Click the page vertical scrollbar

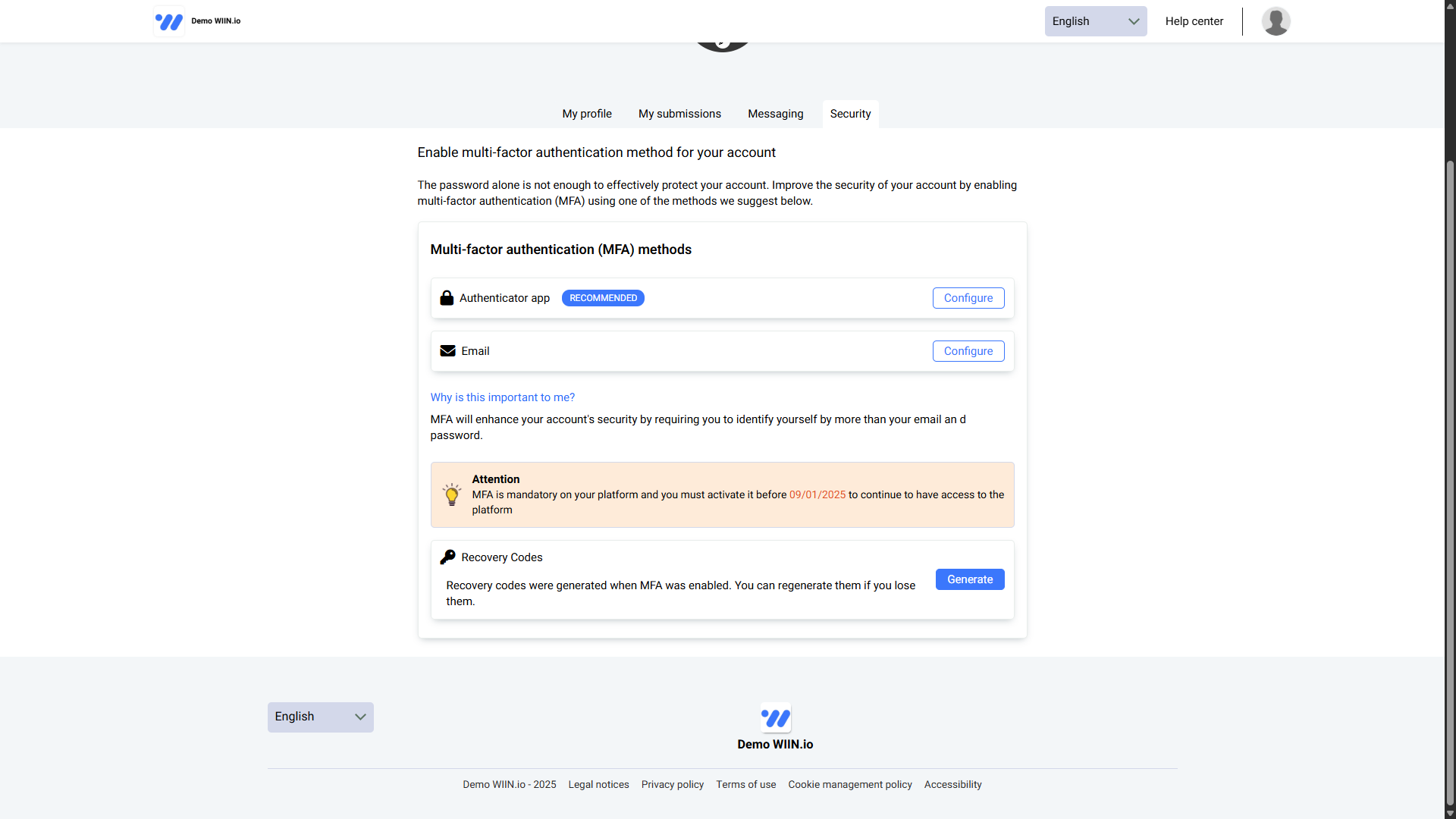1450,483
